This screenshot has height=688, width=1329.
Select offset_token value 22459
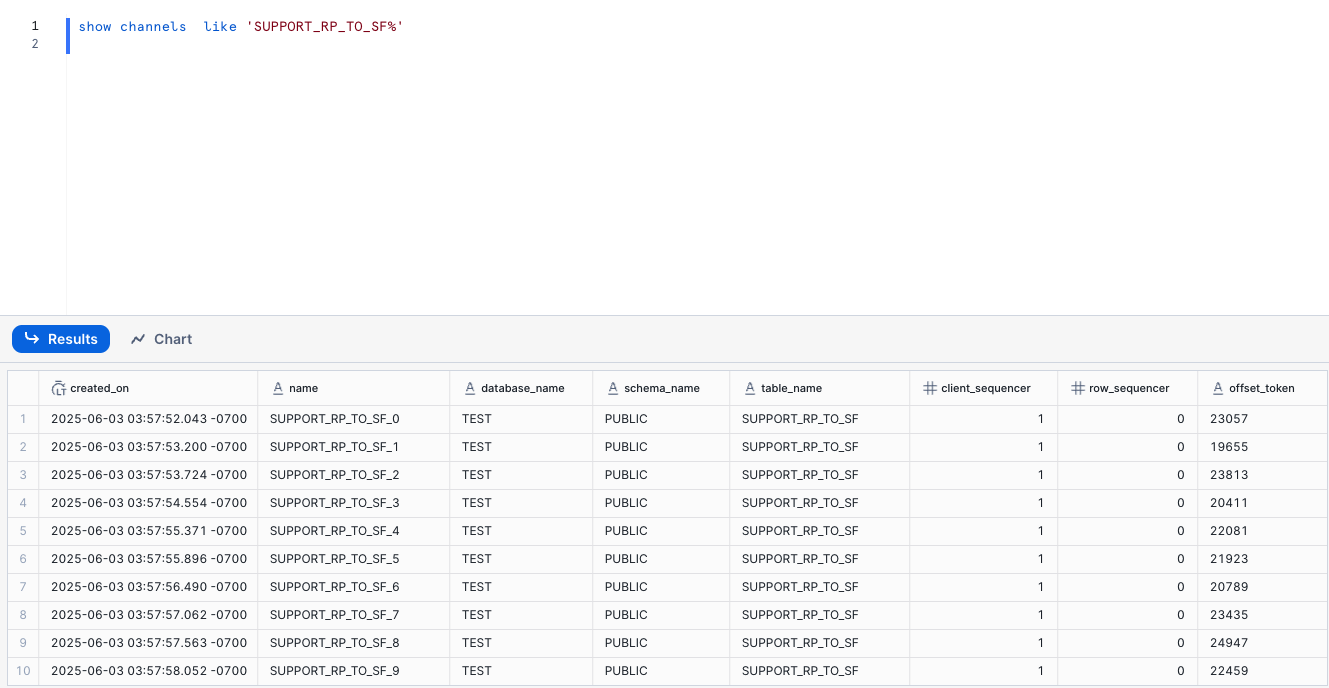(x=1262, y=671)
